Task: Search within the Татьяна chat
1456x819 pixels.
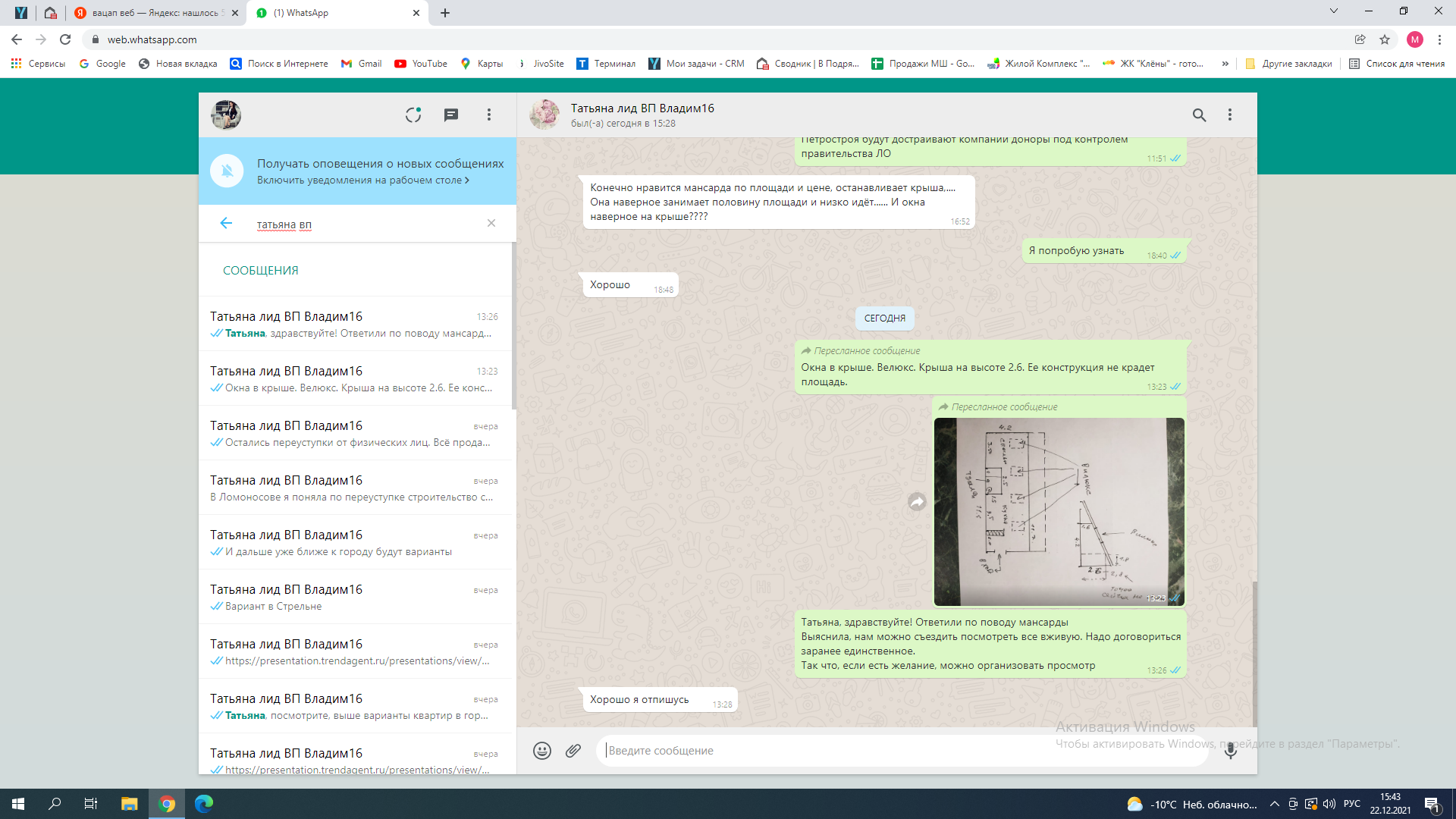Action: [1199, 115]
